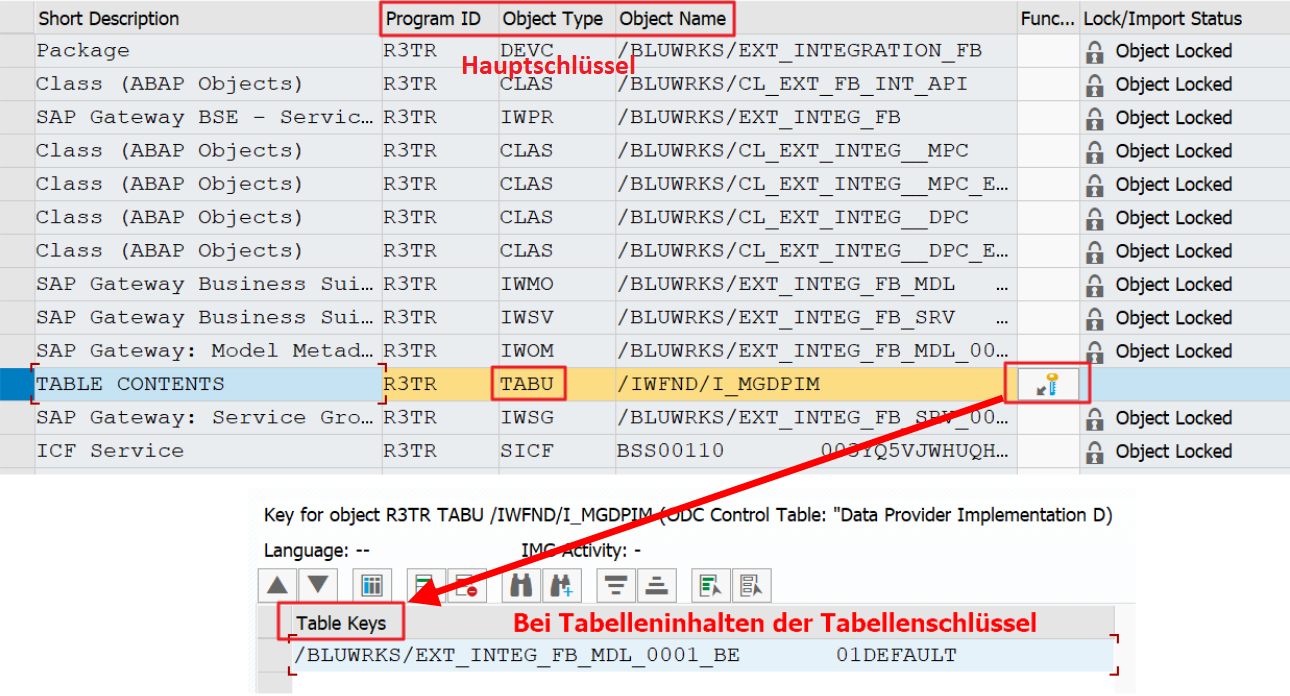
Task: Click the sort descending toolbar icon
Action: tap(616, 585)
